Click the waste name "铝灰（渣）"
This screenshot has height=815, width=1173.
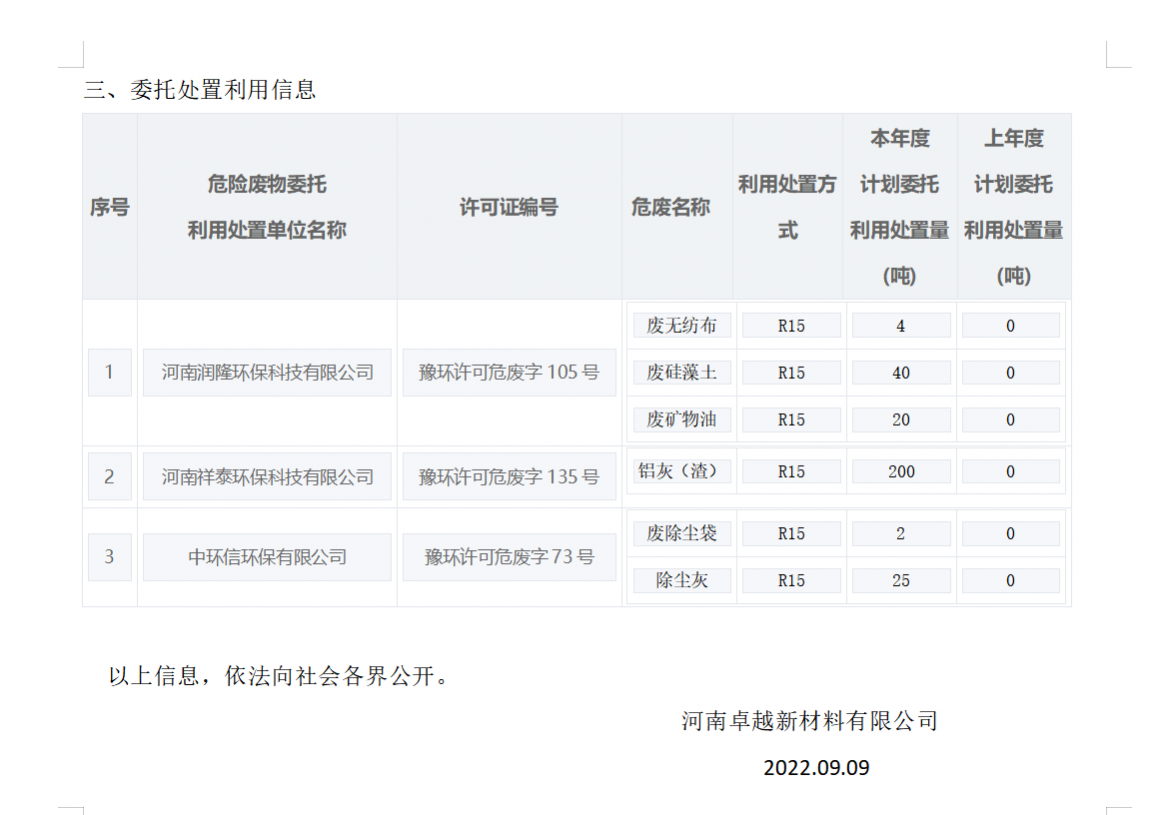coord(682,471)
